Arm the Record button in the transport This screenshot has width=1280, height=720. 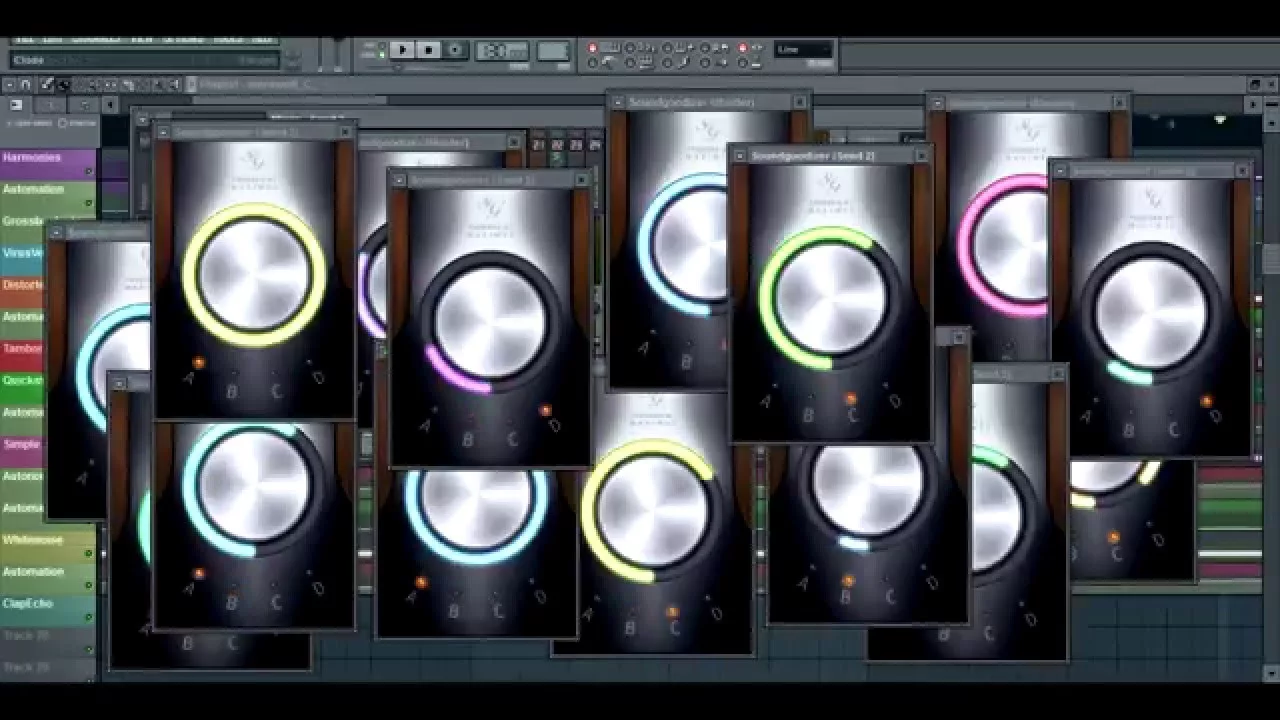coord(455,49)
